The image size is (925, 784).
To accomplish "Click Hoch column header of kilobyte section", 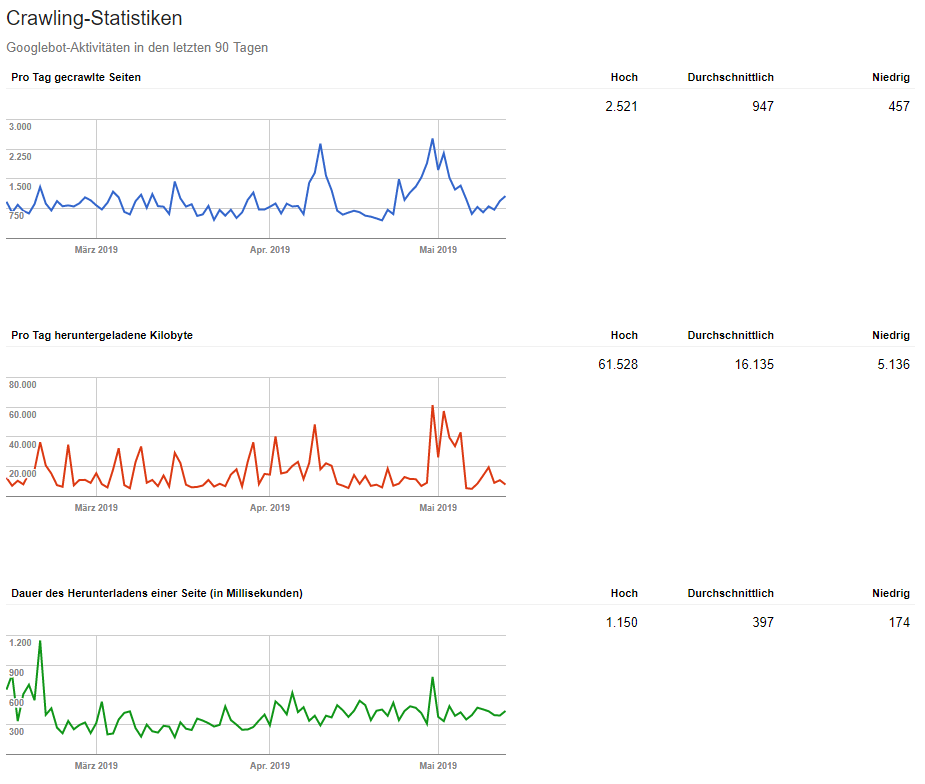I will tap(624, 335).
